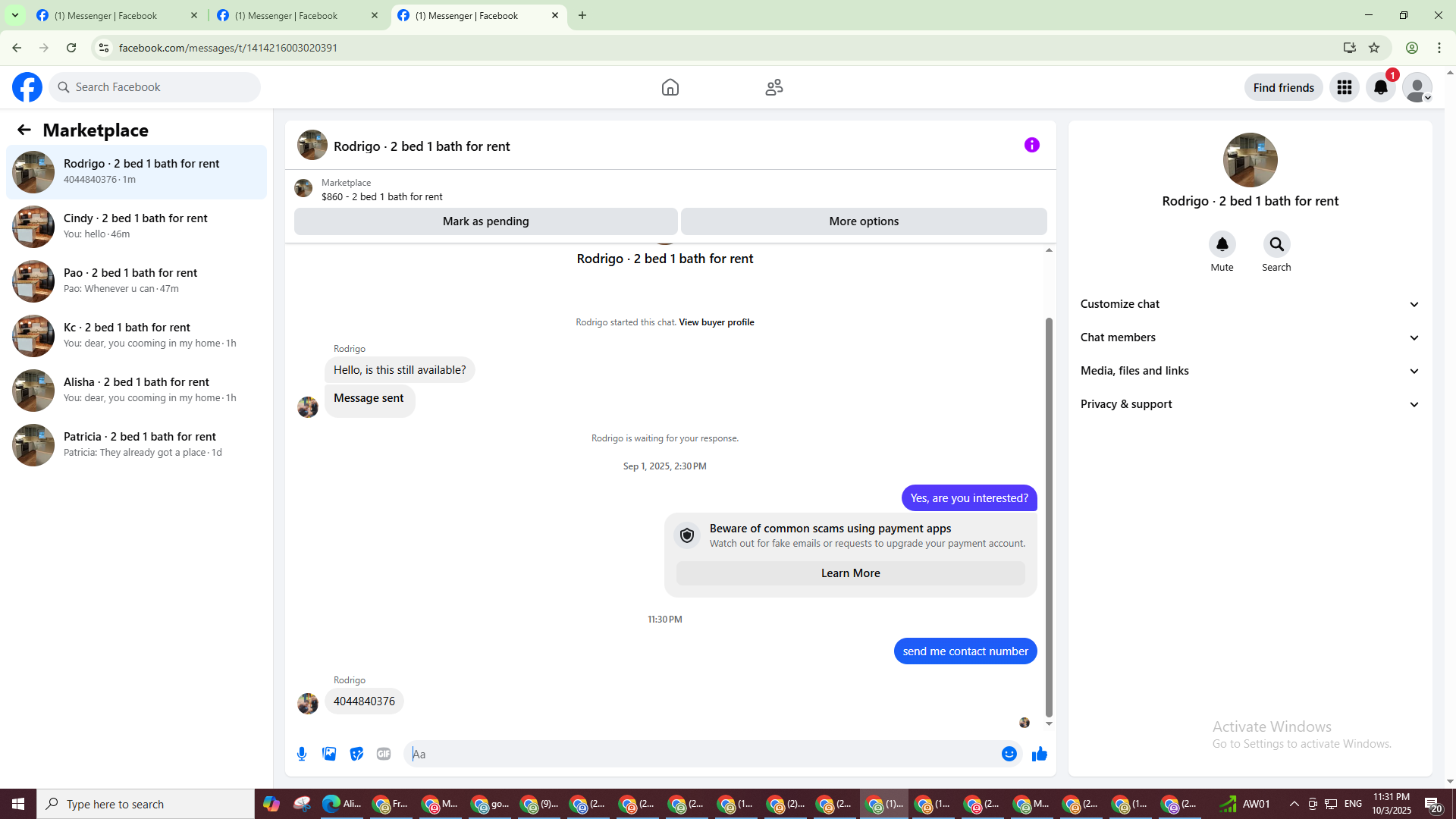
Task: Click the Find friends button
Action: (x=1284, y=87)
